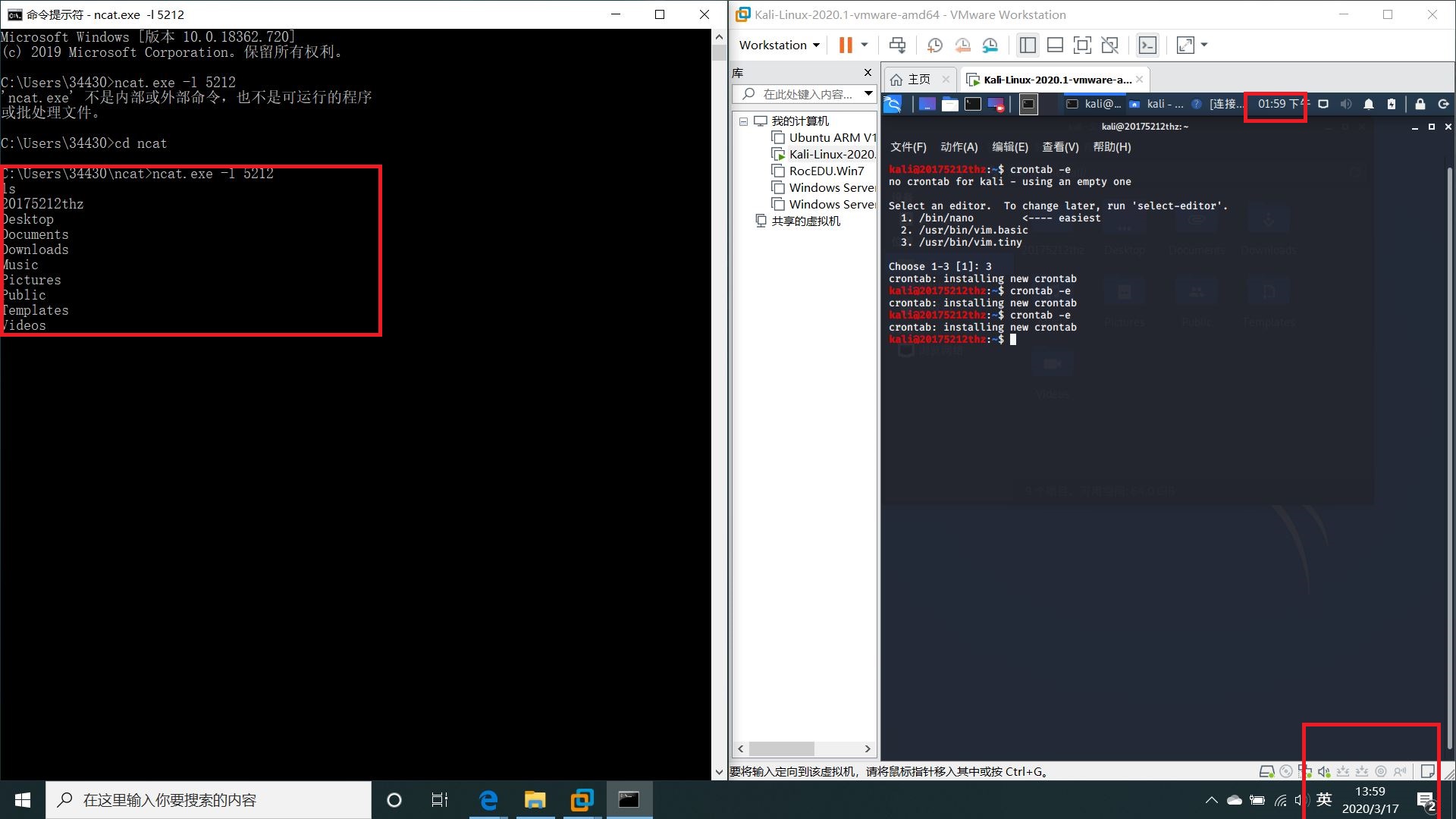Select RocEDU.Win7 virtual machine
This screenshot has width=1456, height=819.
(x=817, y=171)
